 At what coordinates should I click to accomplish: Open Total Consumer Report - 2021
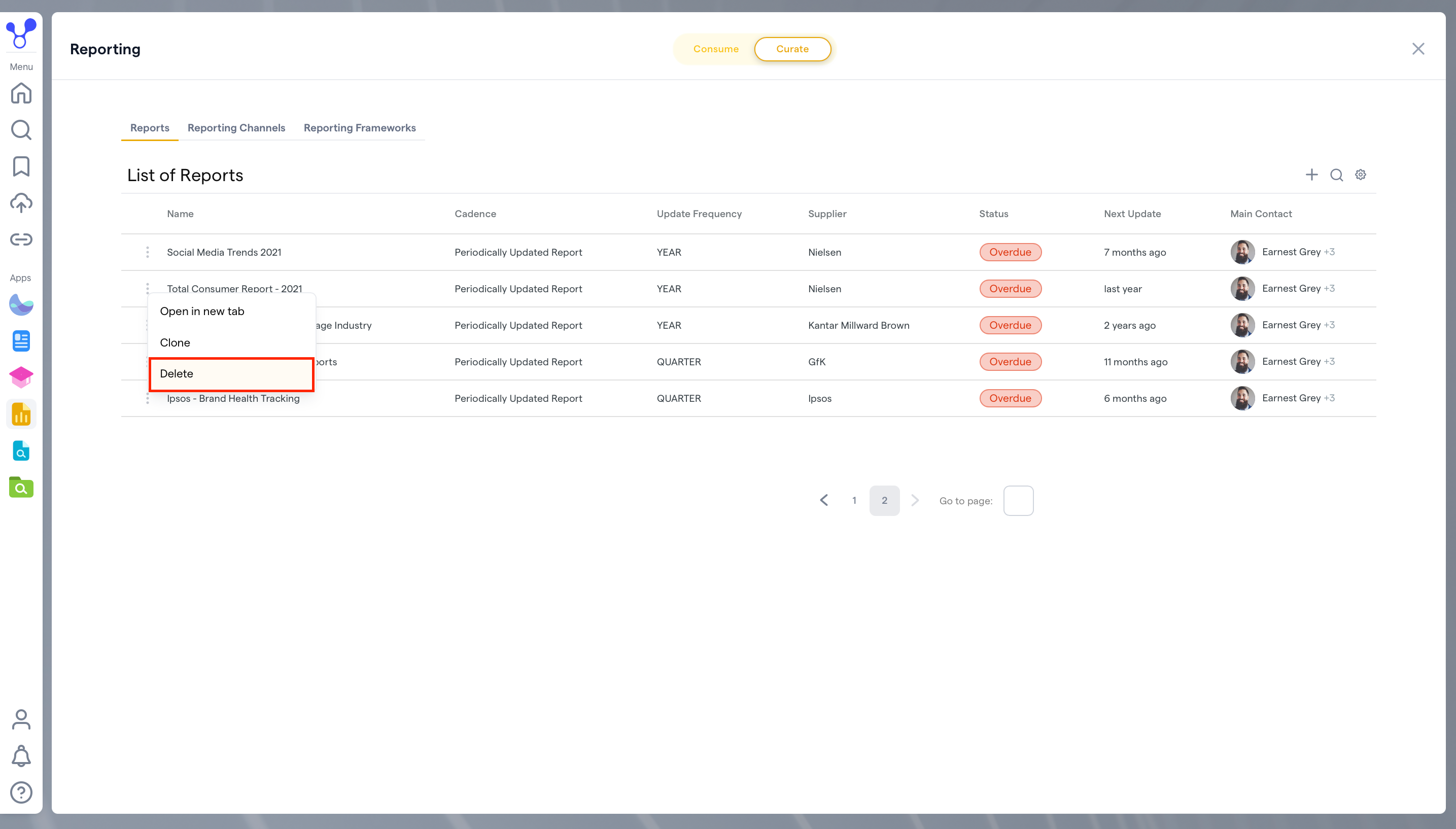[x=234, y=288]
